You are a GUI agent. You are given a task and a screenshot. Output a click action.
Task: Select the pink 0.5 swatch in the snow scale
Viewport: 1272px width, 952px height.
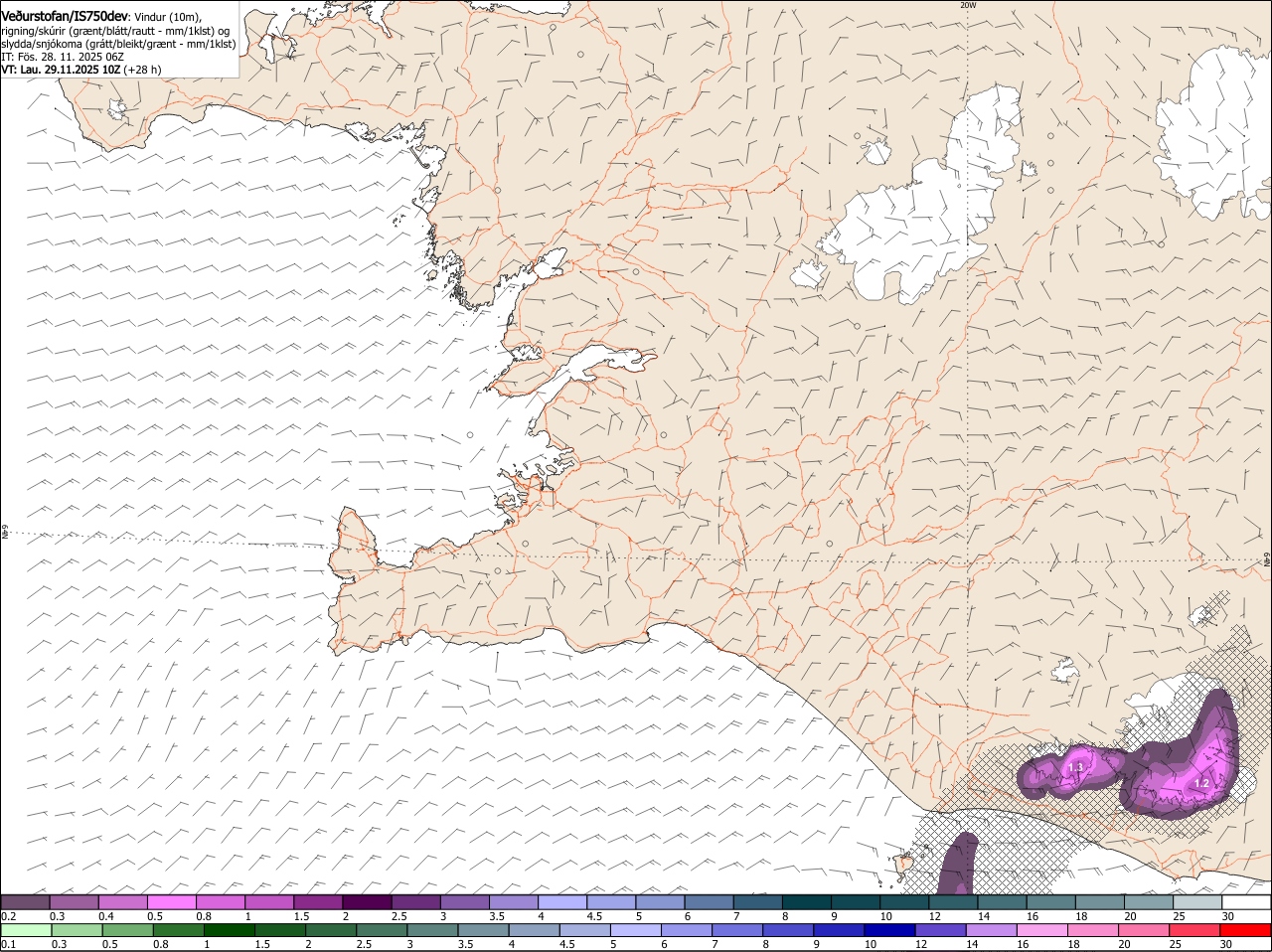click(x=171, y=902)
